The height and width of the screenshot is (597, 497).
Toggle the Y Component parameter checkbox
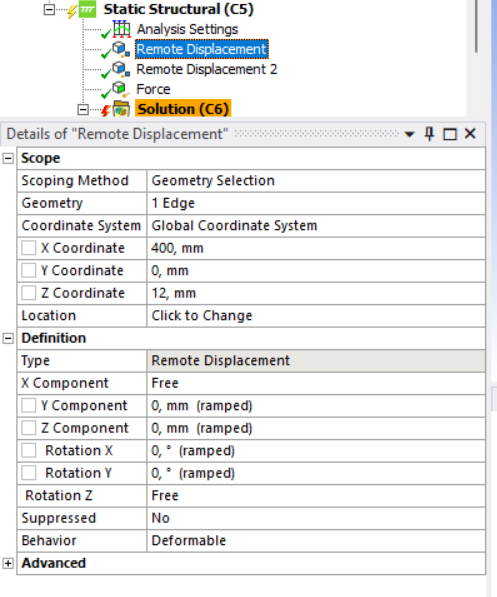(x=29, y=405)
